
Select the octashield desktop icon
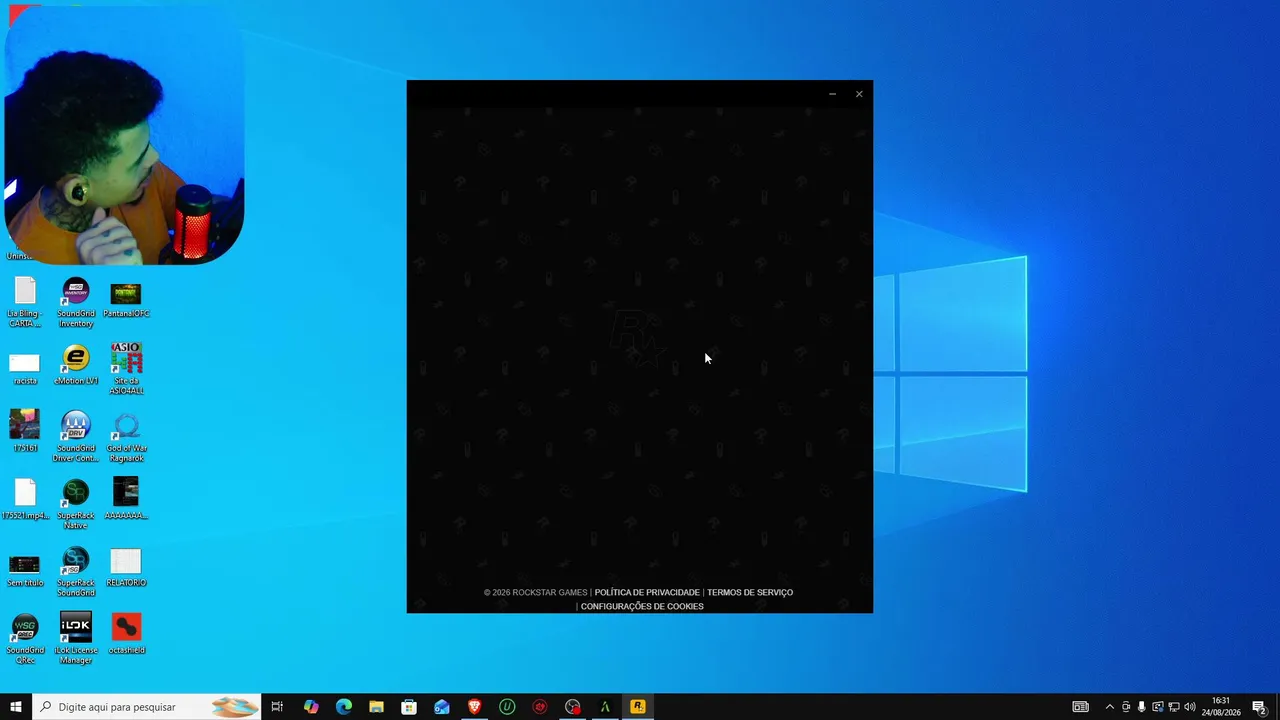[126, 634]
